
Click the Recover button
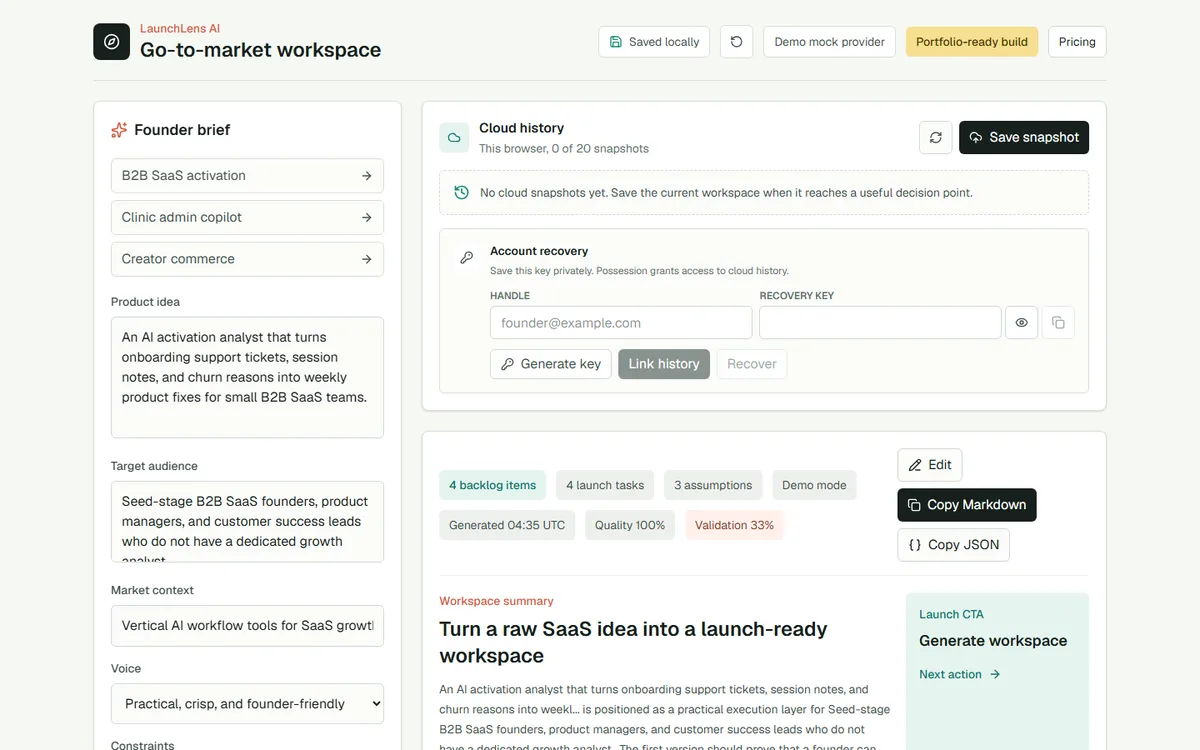(752, 364)
